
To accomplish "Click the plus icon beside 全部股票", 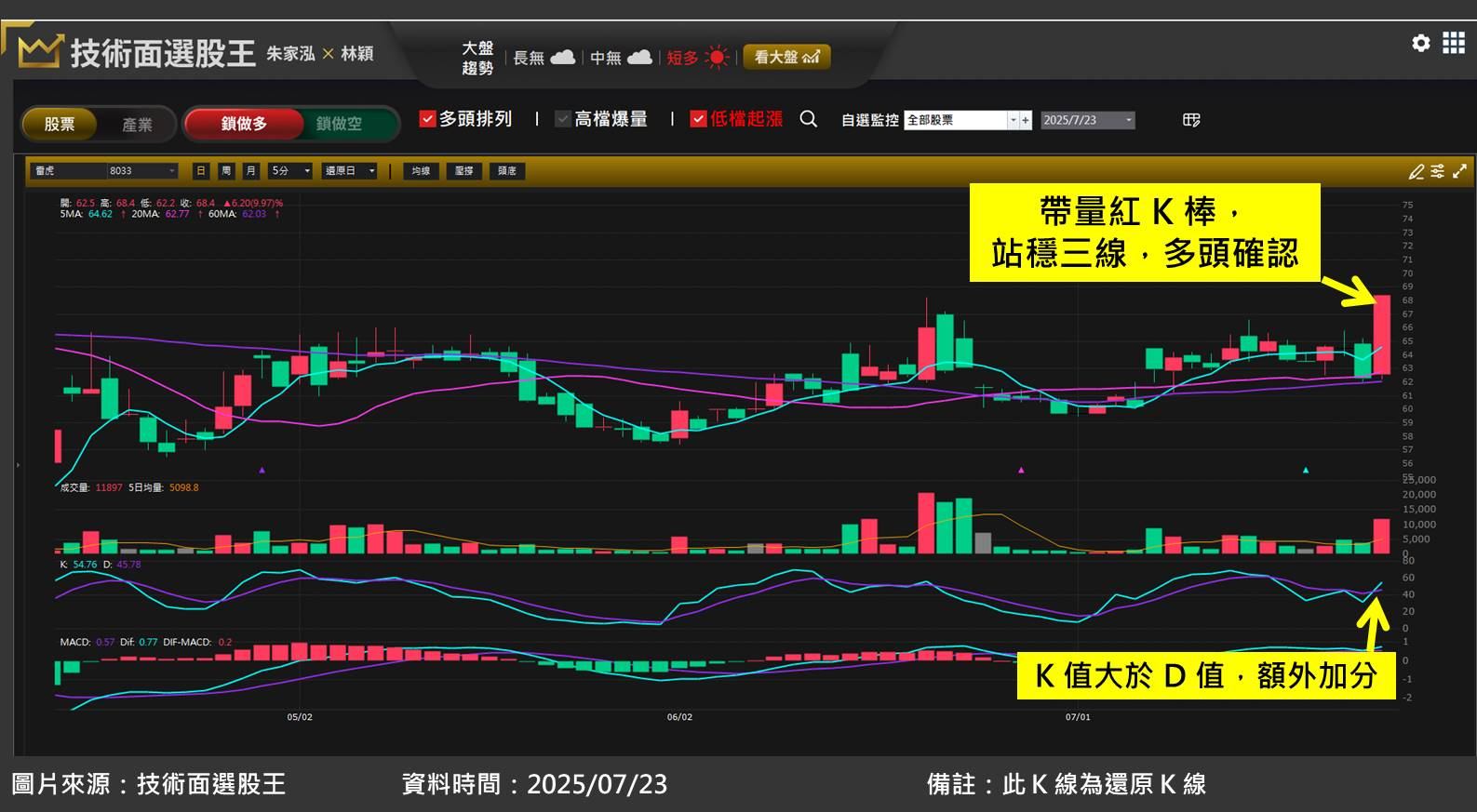I will point(1026,120).
